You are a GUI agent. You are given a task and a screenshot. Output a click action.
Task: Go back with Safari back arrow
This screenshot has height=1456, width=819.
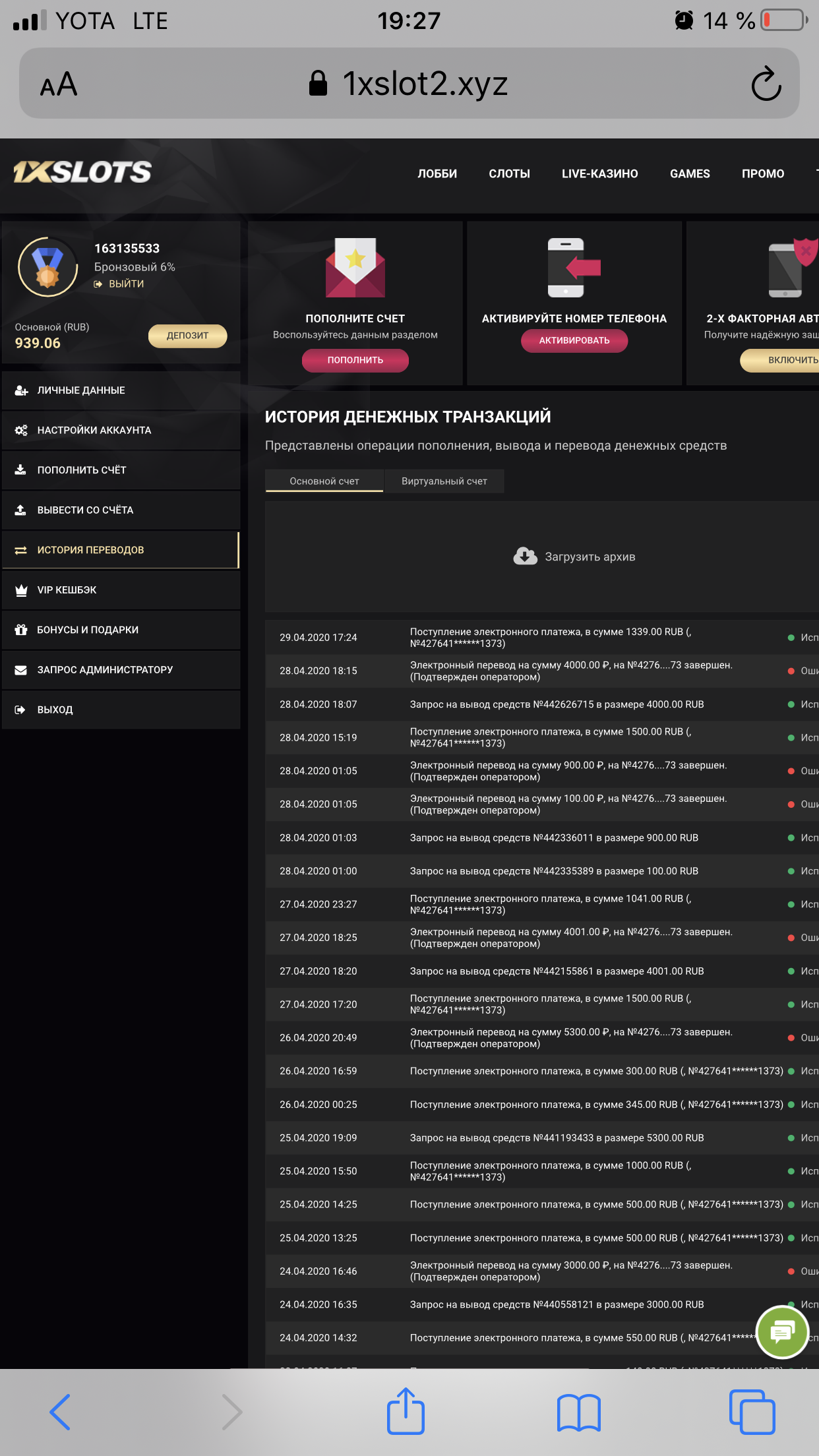(x=60, y=1412)
